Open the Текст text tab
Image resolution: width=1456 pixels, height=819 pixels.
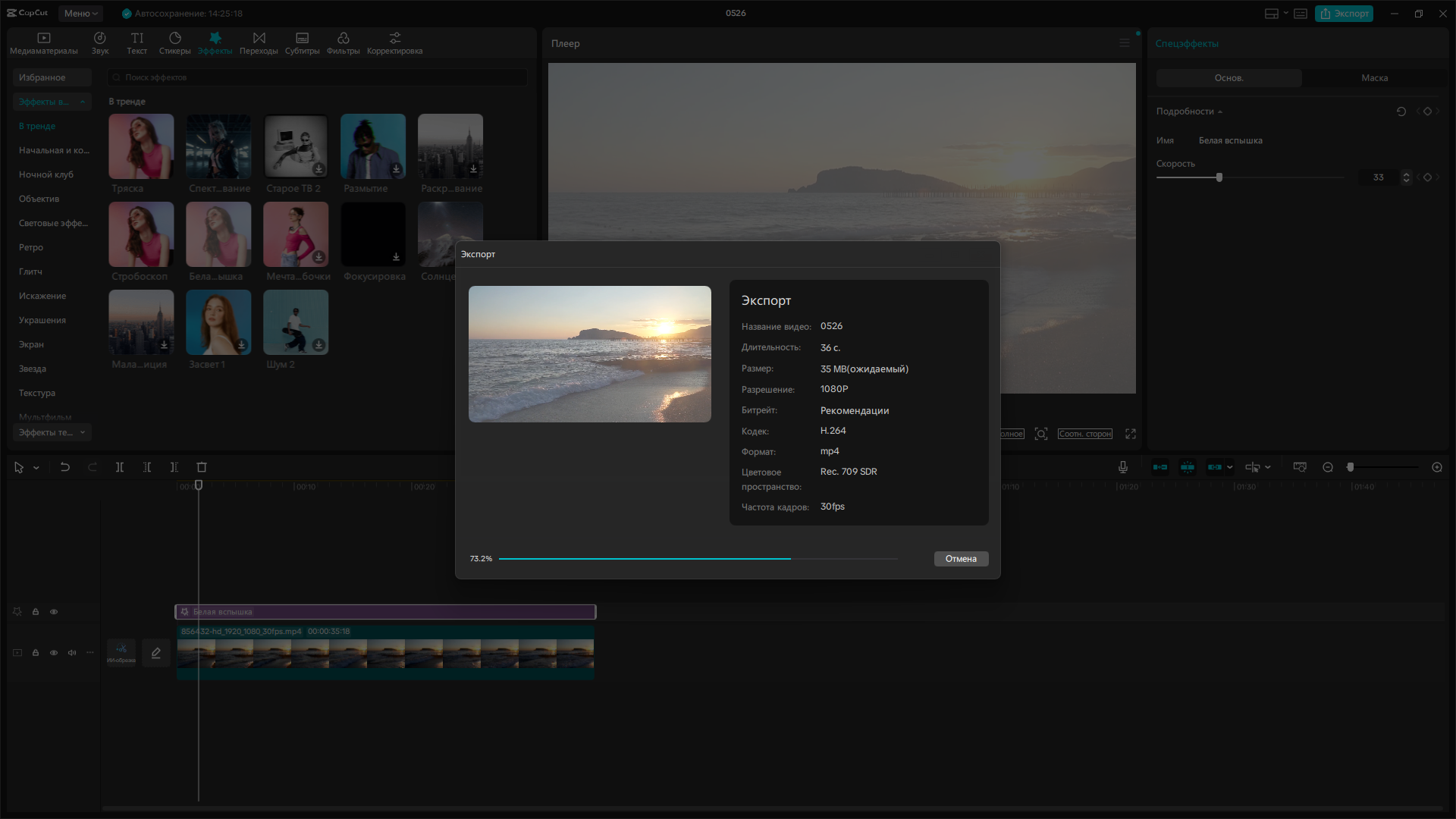click(137, 43)
